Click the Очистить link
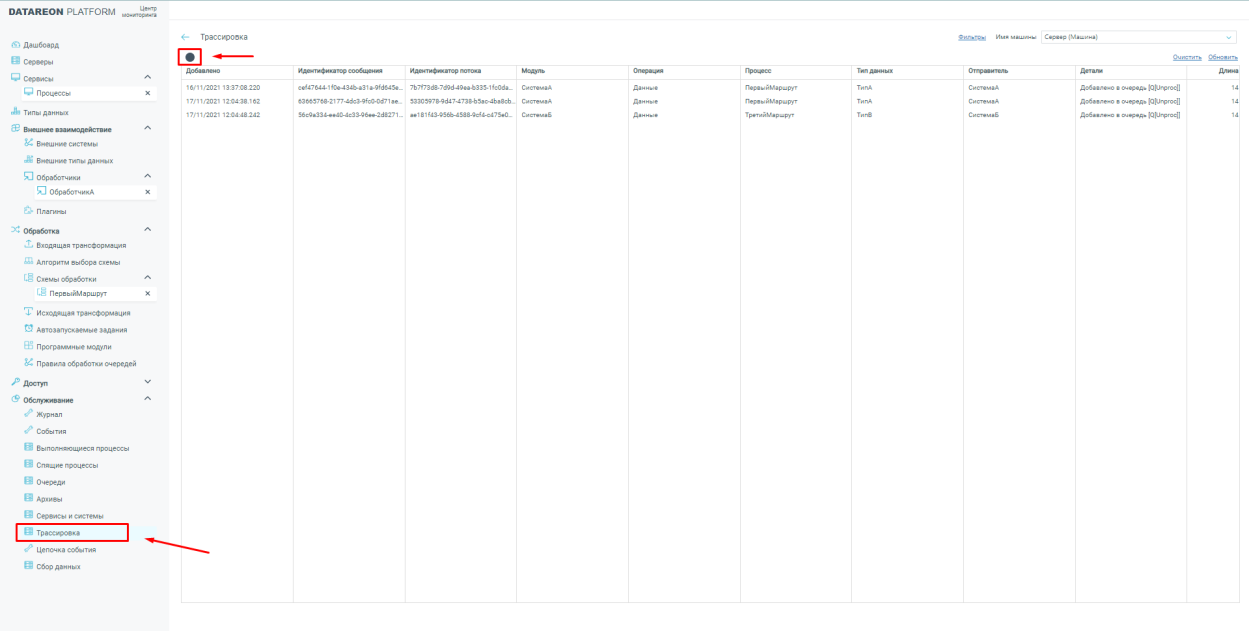Image resolution: width=1249 pixels, height=631 pixels. click(x=1187, y=57)
